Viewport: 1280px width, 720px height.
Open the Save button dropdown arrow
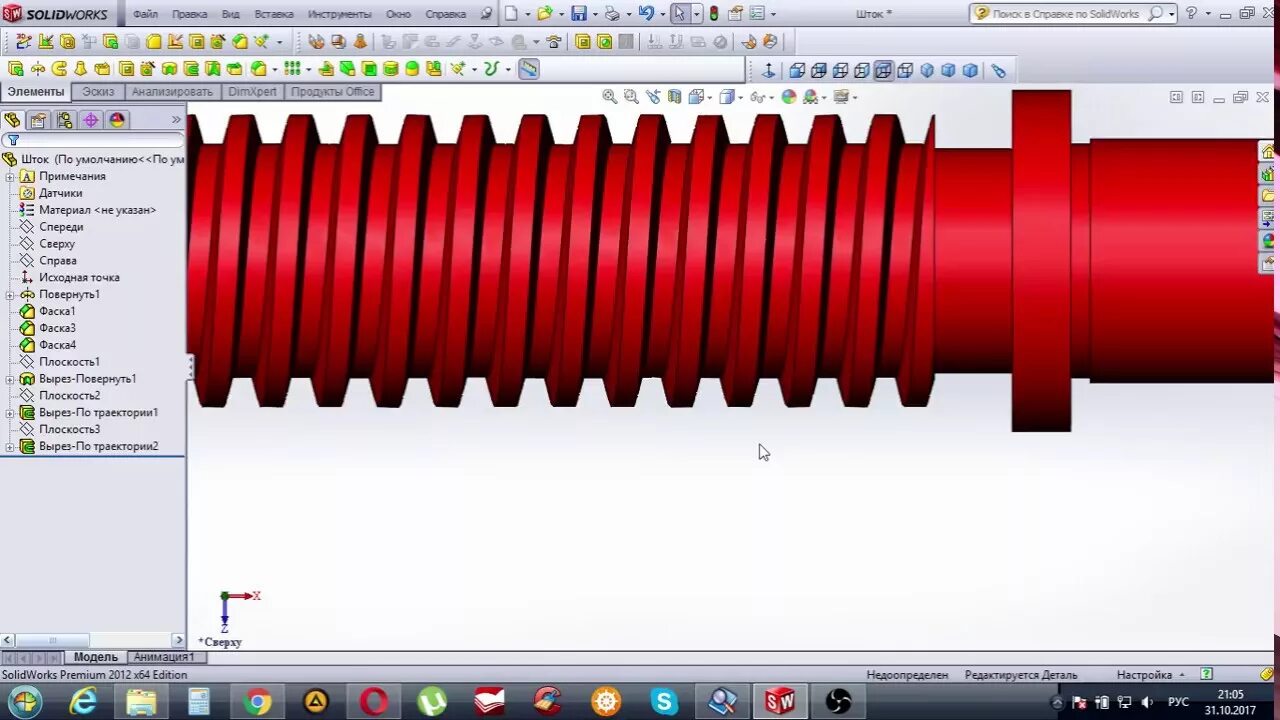tap(594, 14)
